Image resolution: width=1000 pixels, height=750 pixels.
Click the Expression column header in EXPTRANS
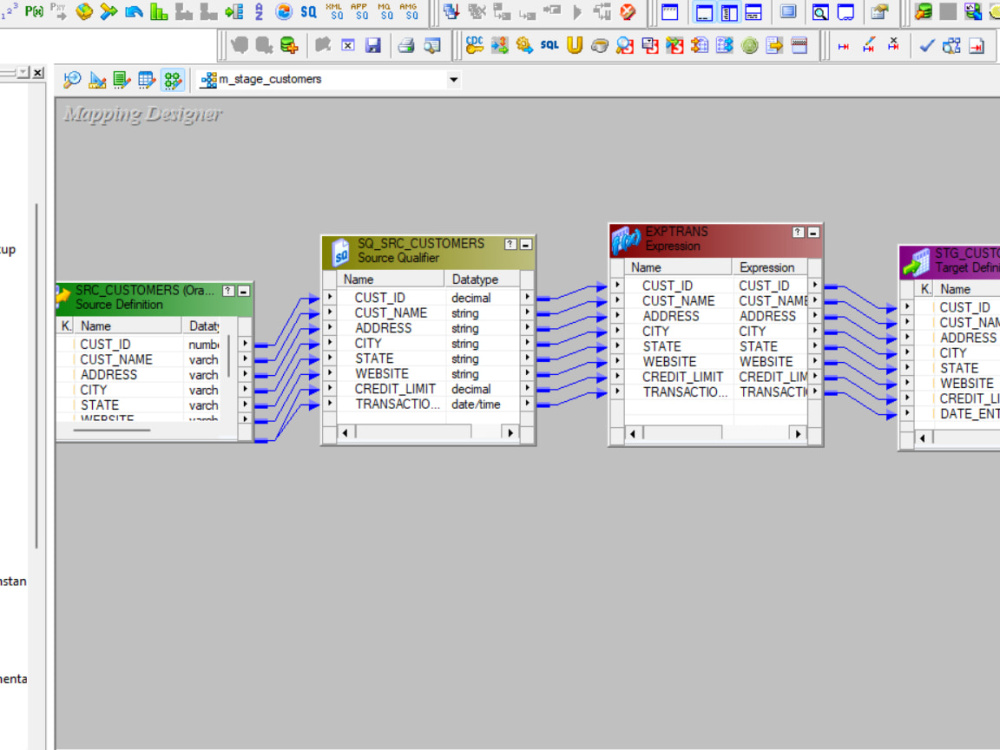769,267
